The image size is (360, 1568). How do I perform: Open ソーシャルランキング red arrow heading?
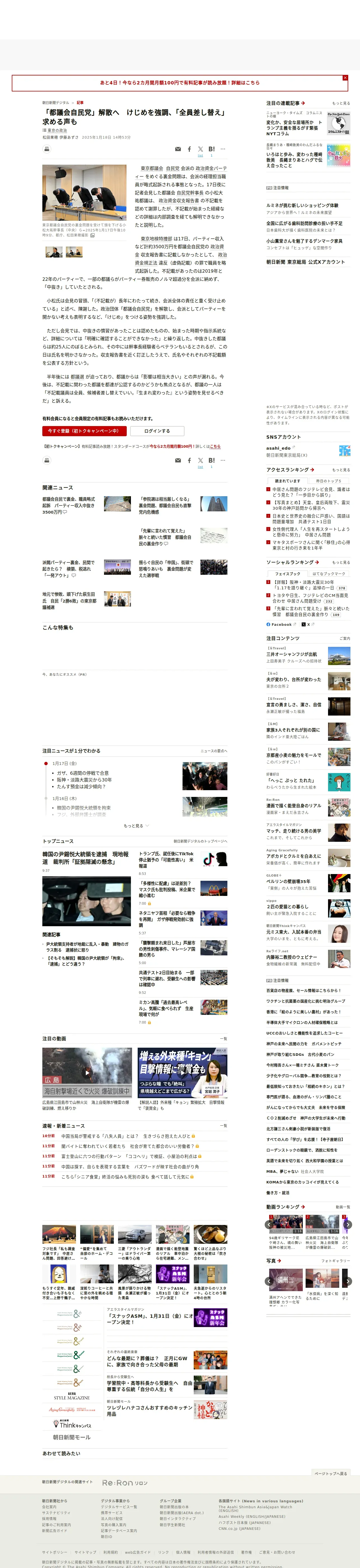pos(292,562)
